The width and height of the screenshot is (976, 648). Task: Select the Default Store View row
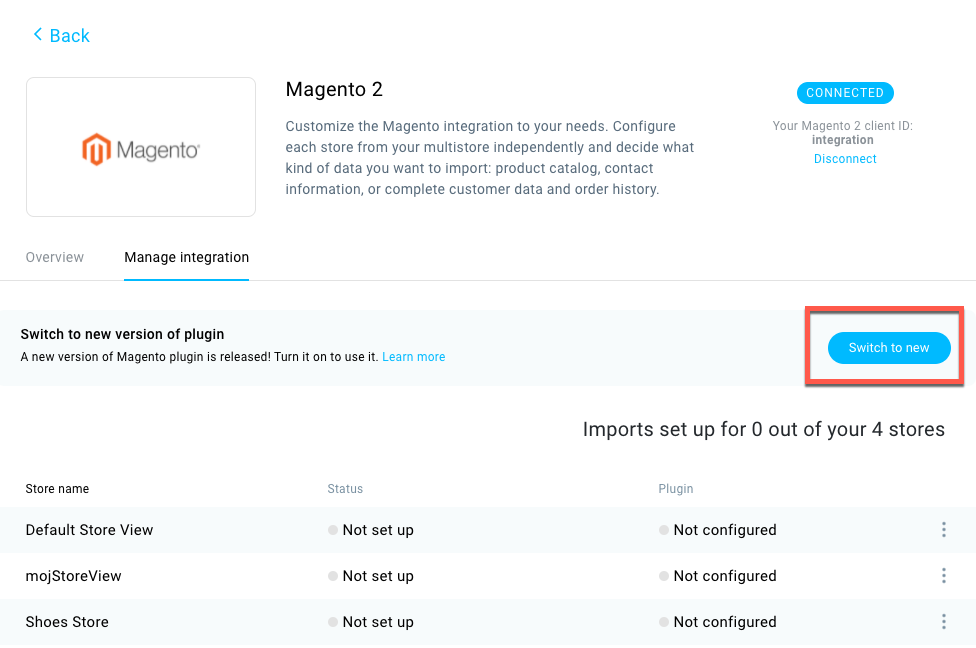[x=488, y=530]
